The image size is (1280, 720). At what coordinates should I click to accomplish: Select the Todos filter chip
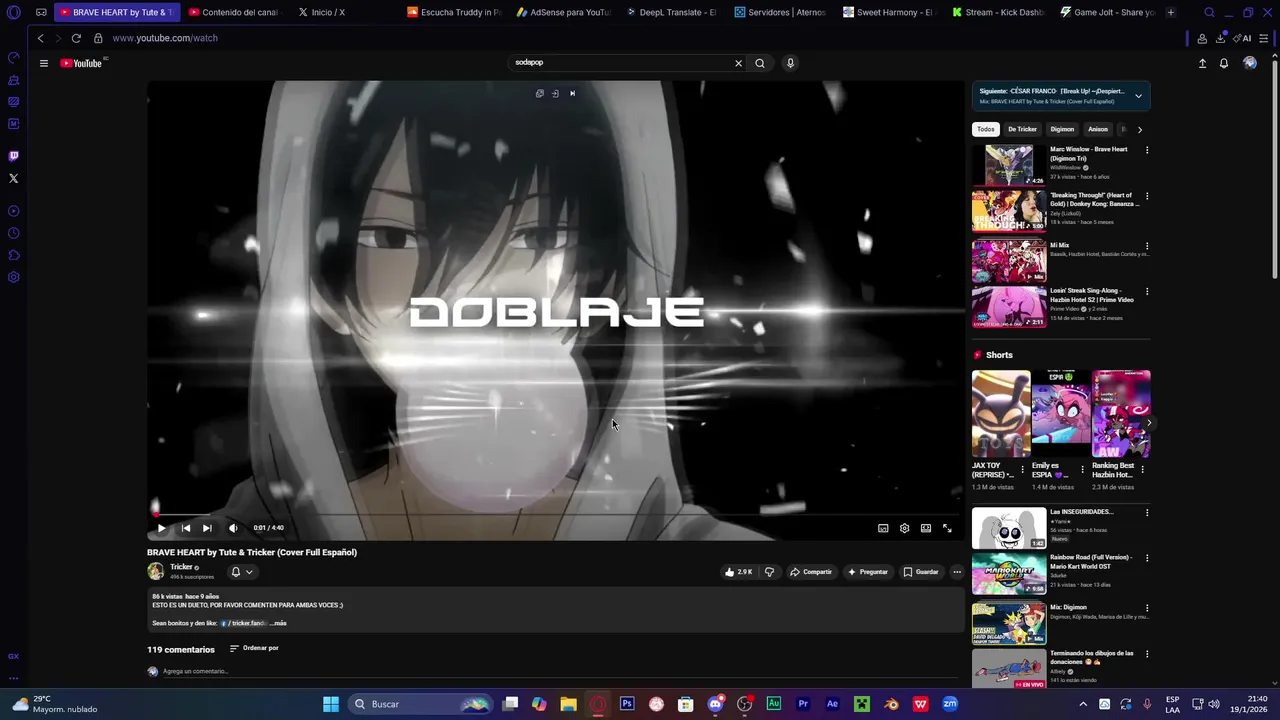(x=986, y=129)
